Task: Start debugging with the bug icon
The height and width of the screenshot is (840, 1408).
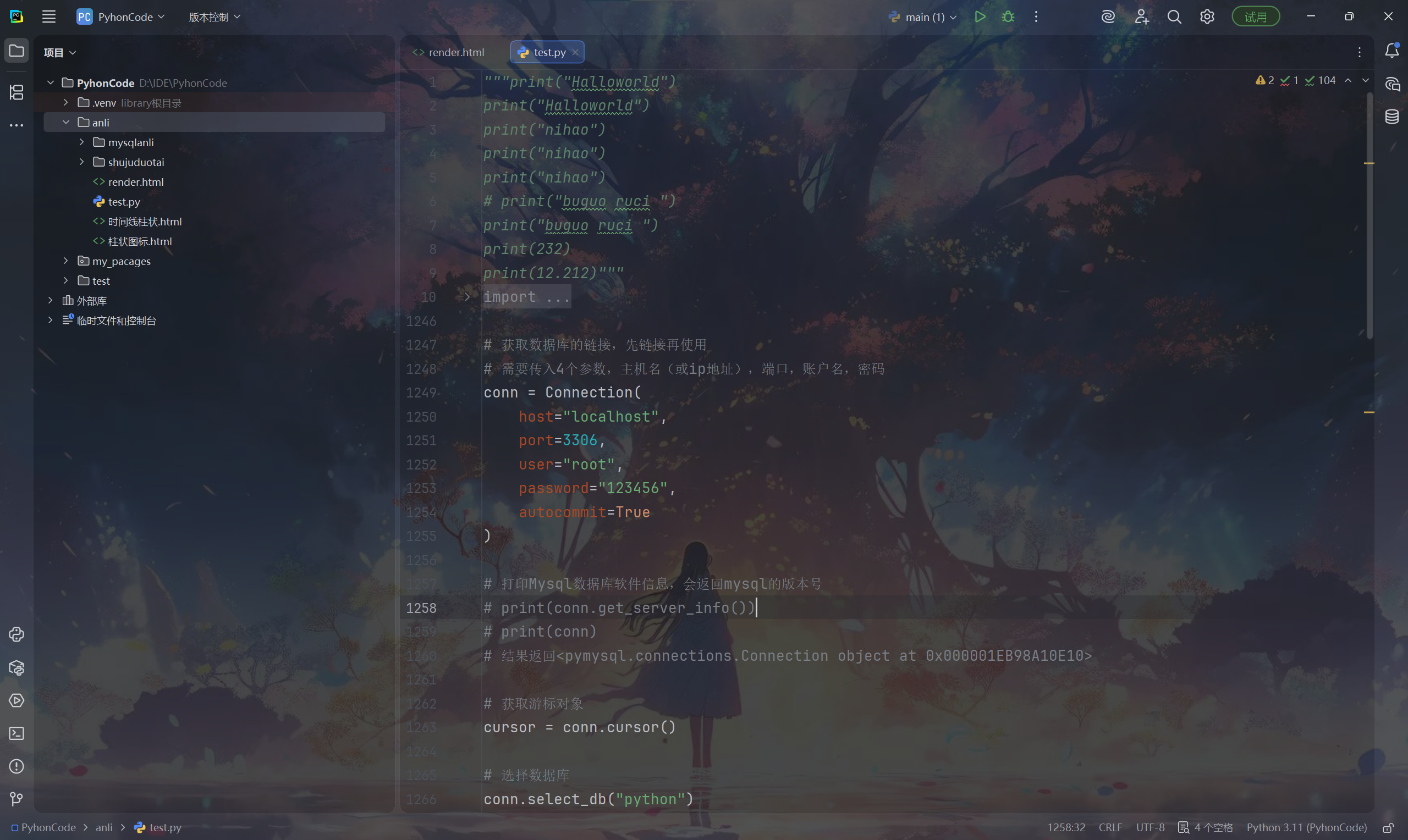Action: point(1008,17)
